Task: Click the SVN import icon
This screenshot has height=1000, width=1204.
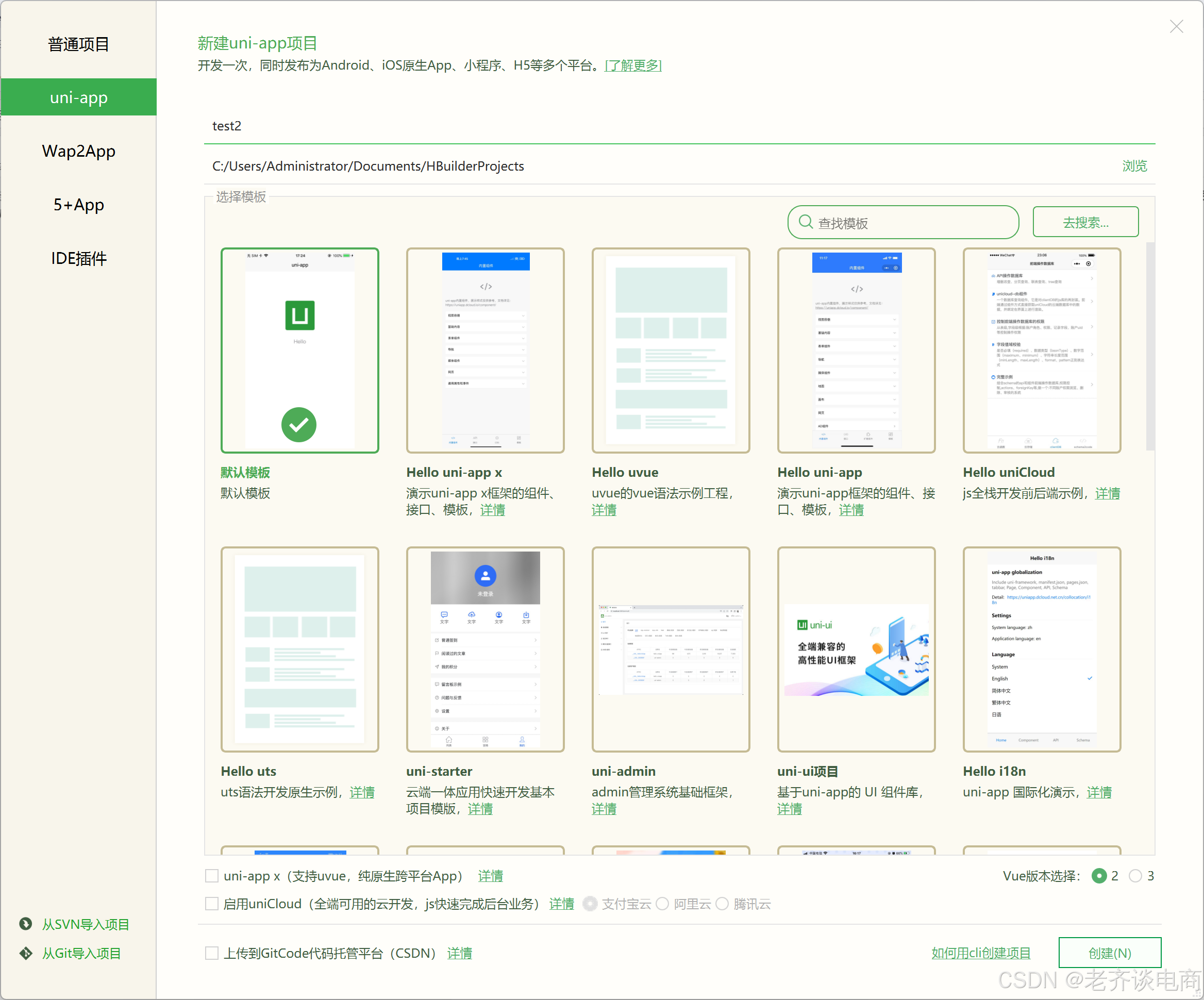Action: coord(26,924)
